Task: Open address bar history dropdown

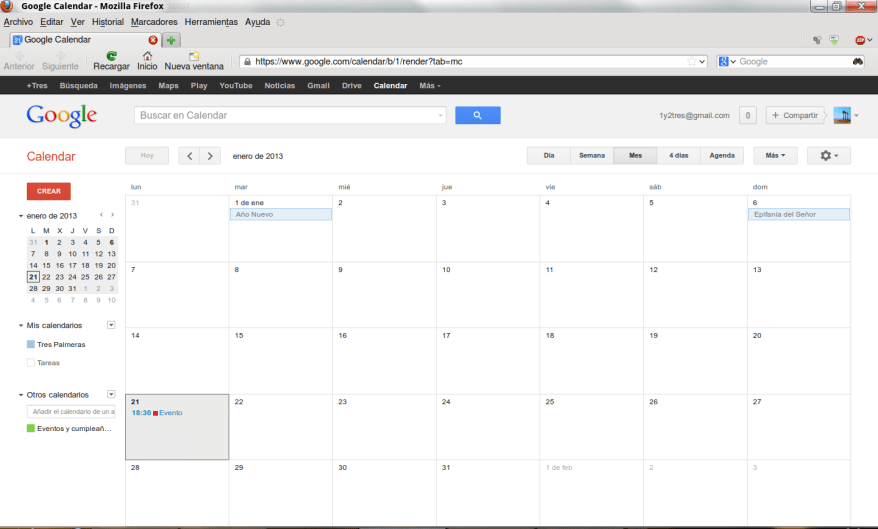Action: coord(702,62)
